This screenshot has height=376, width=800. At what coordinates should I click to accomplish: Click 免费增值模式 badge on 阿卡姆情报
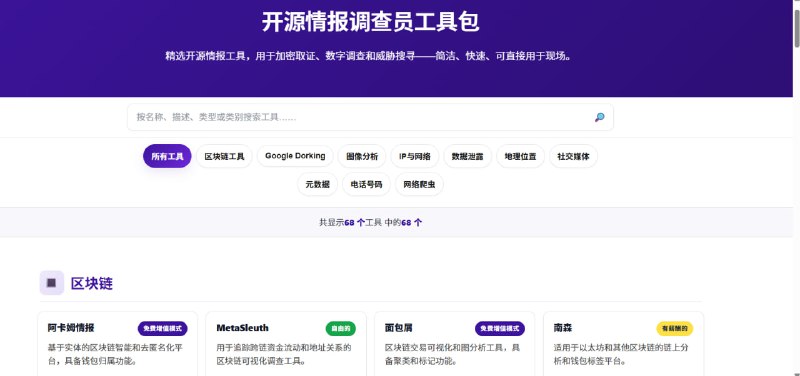pos(163,329)
